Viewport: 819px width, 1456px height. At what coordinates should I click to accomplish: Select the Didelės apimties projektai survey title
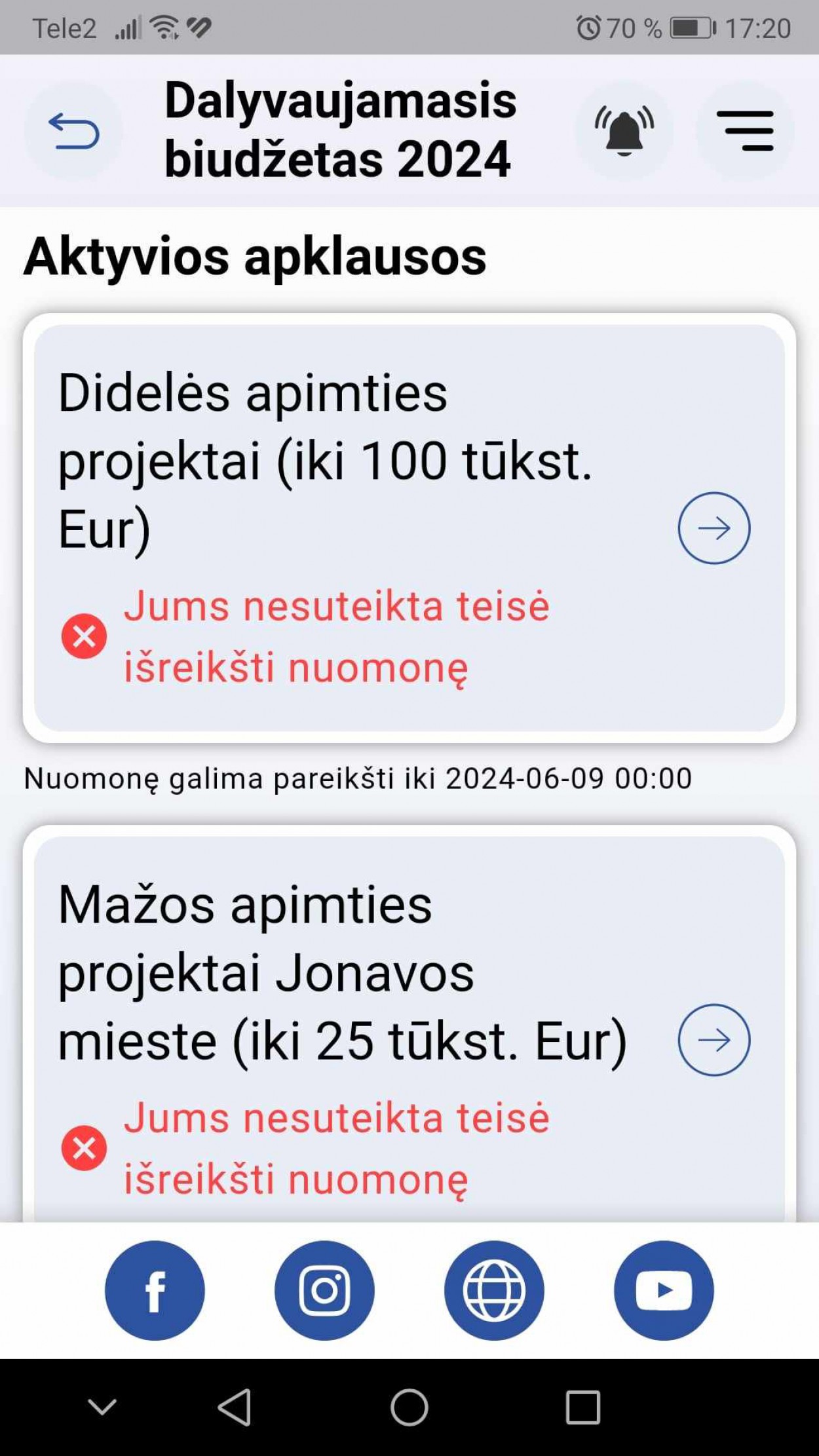click(x=324, y=461)
